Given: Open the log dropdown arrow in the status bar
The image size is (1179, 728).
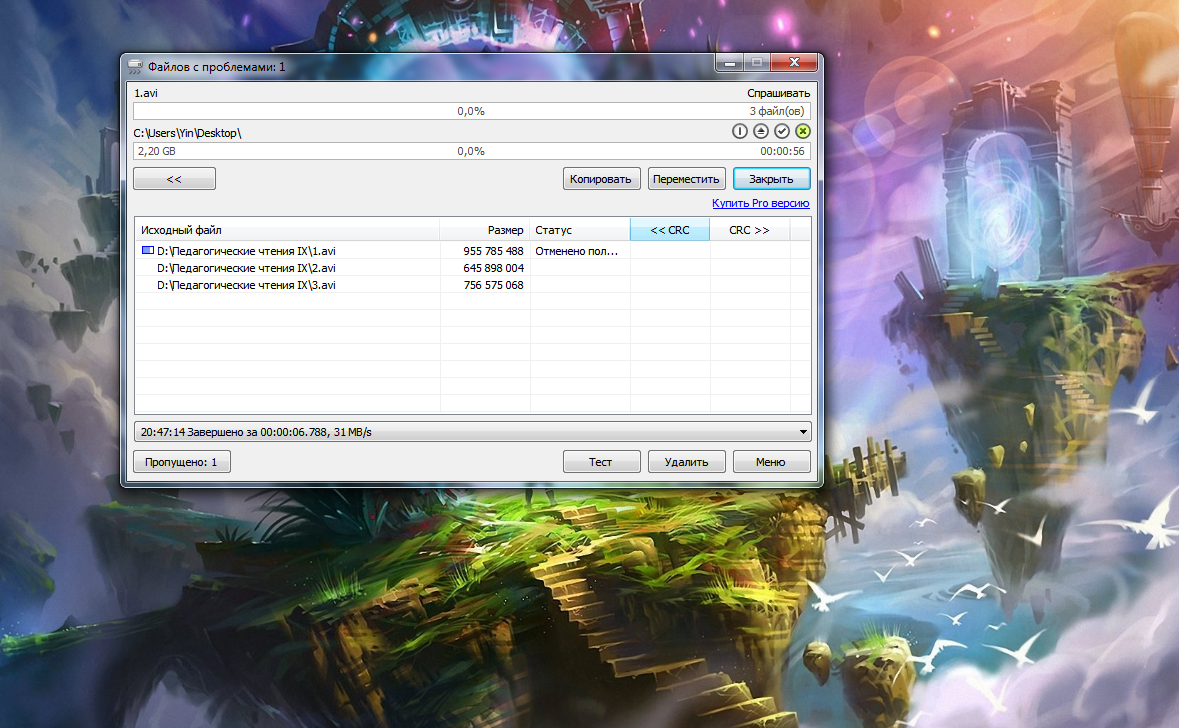Looking at the screenshot, I should tap(803, 432).
